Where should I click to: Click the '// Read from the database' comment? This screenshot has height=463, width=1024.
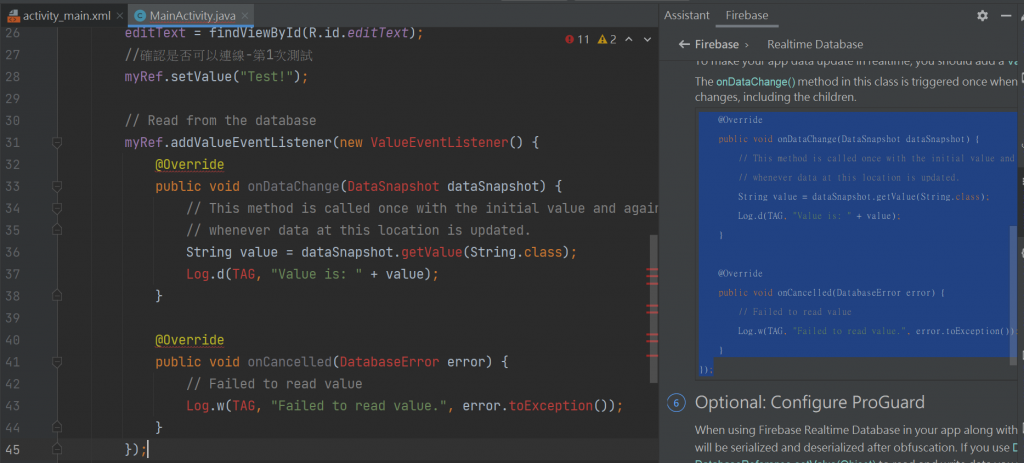220,121
